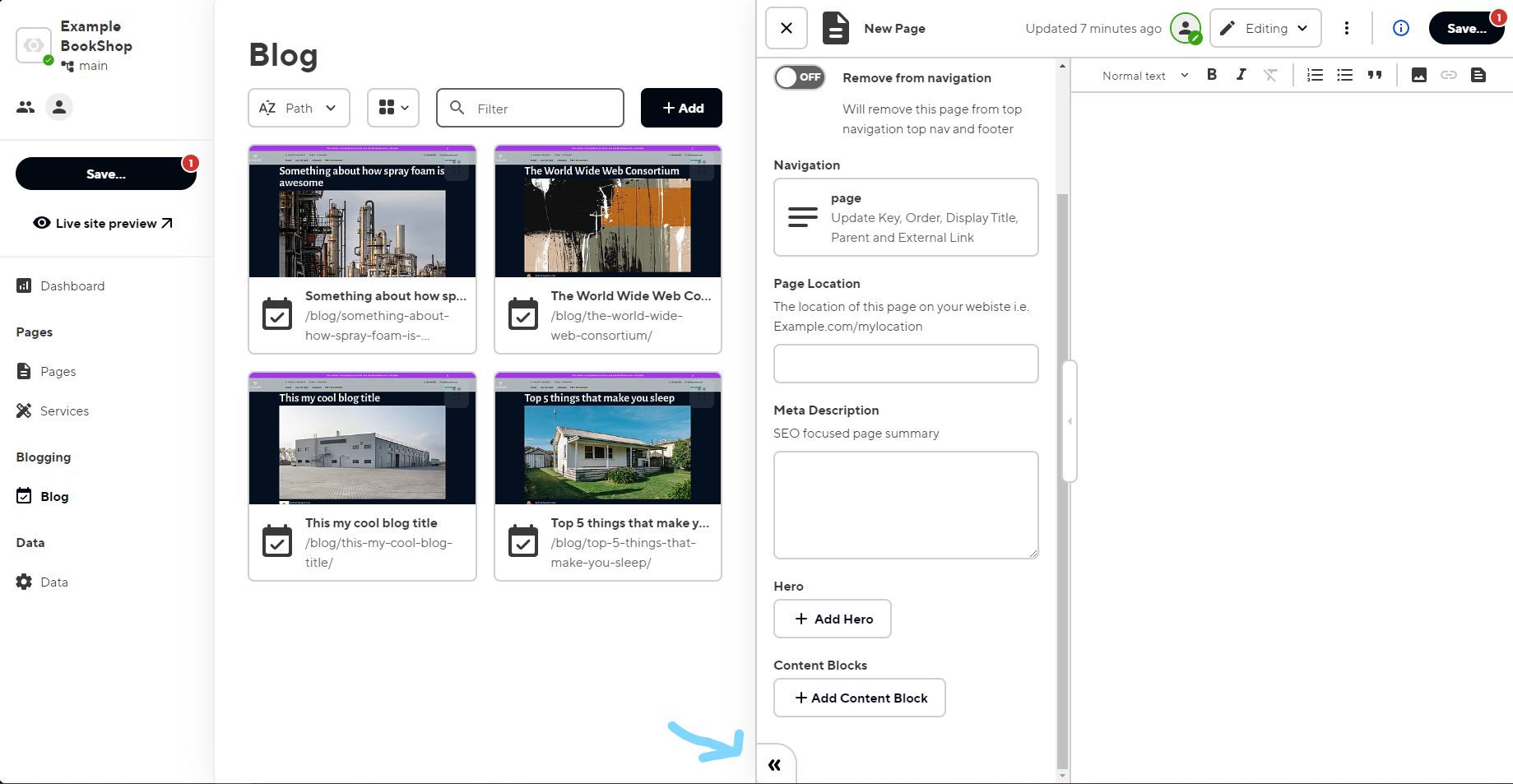Click the Page Location input field
Screen dimensions: 1513x784
906,364
